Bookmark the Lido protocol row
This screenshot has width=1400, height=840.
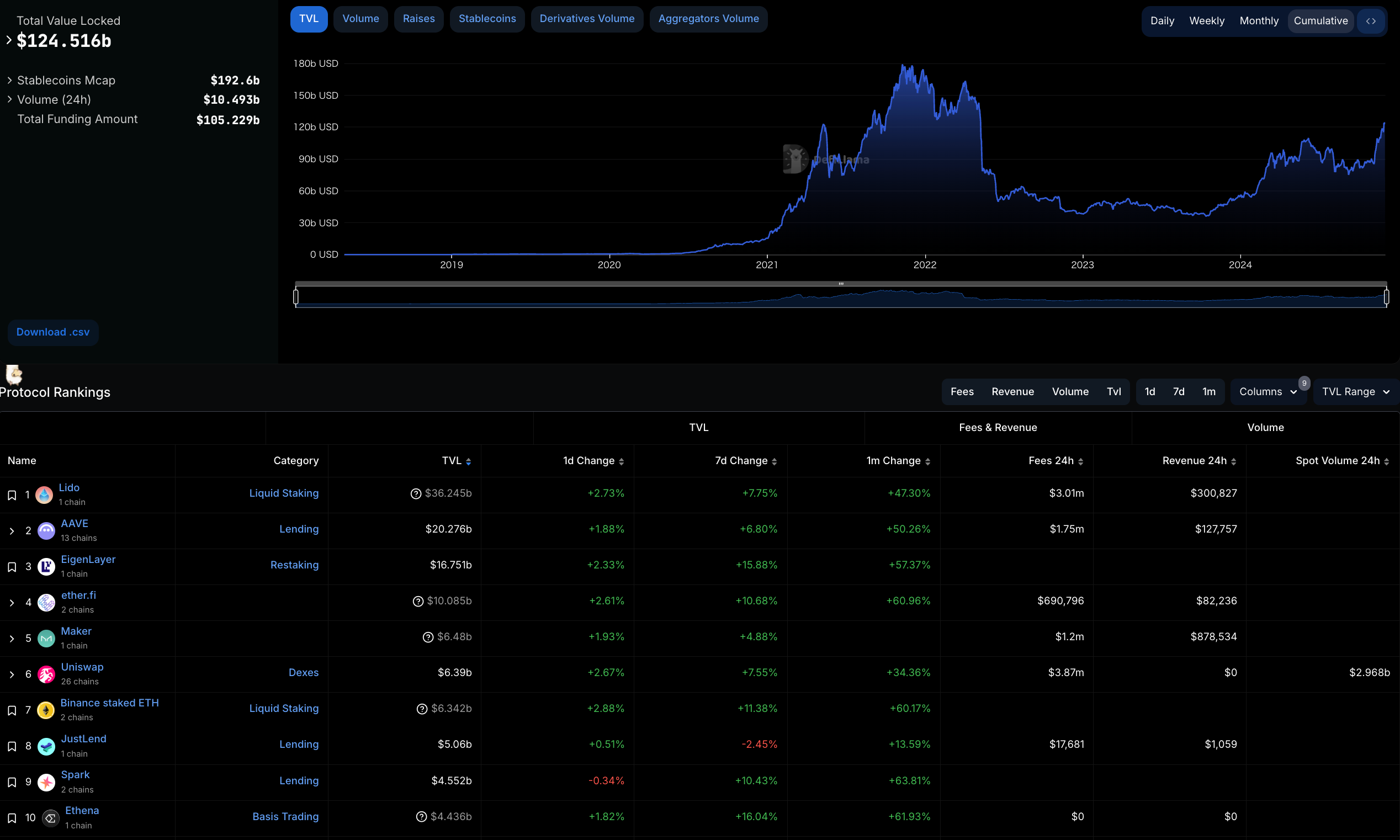pyautogui.click(x=12, y=495)
